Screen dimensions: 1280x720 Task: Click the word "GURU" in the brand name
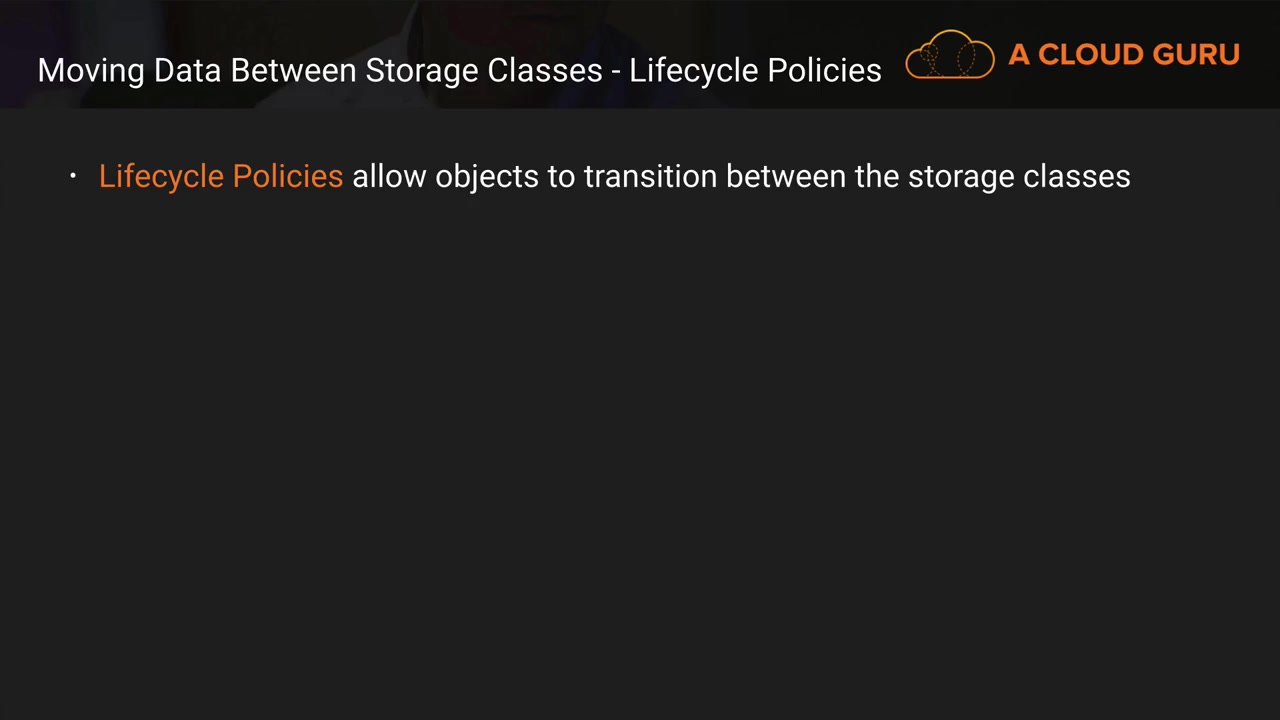(1197, 55)
